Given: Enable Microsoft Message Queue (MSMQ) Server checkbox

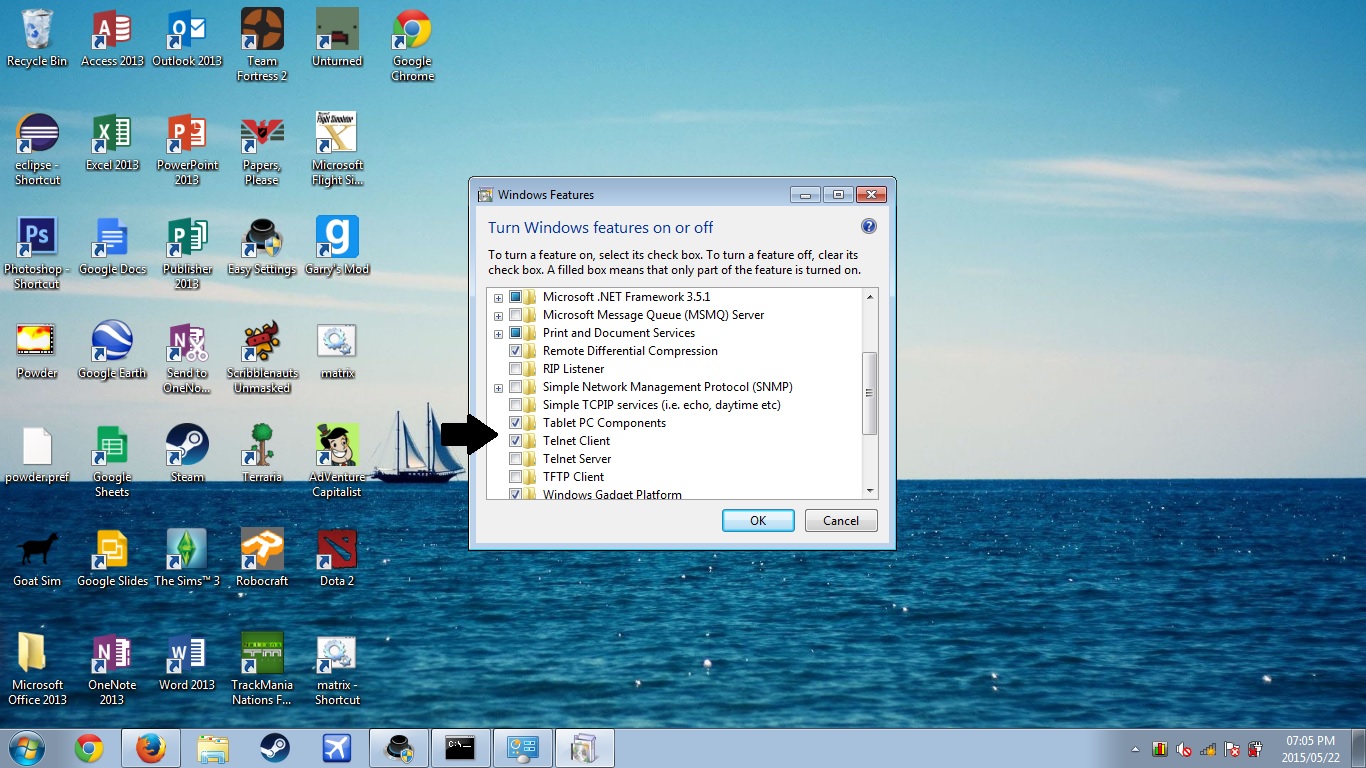Looking at the screenshot, I should click(516, 315).
